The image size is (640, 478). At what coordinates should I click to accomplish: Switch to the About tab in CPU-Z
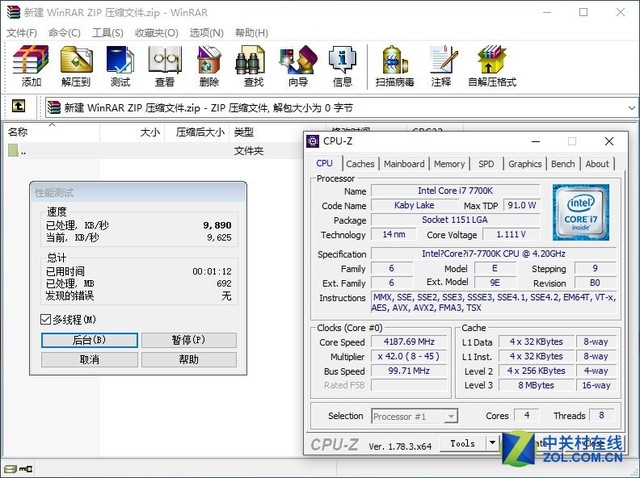[x=597, y=164]
